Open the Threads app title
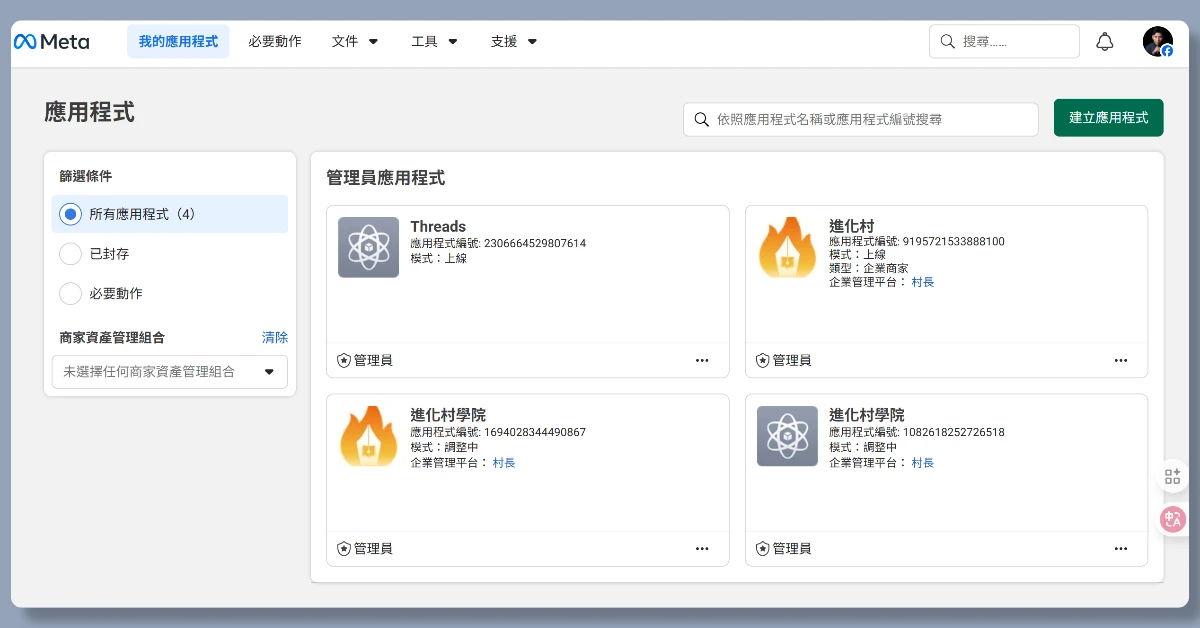 point(438,227)
